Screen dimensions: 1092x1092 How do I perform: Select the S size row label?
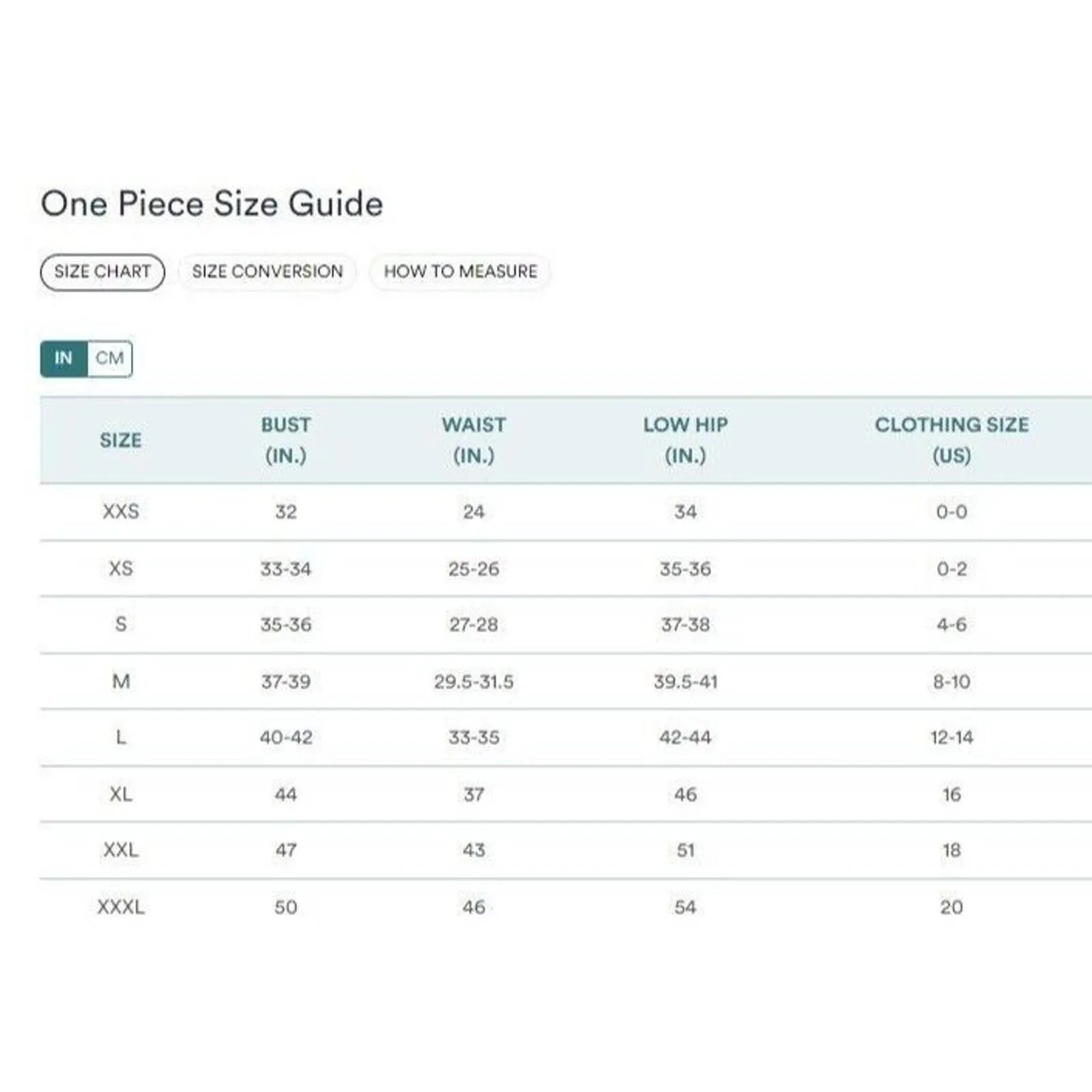[x=121, y=624]
